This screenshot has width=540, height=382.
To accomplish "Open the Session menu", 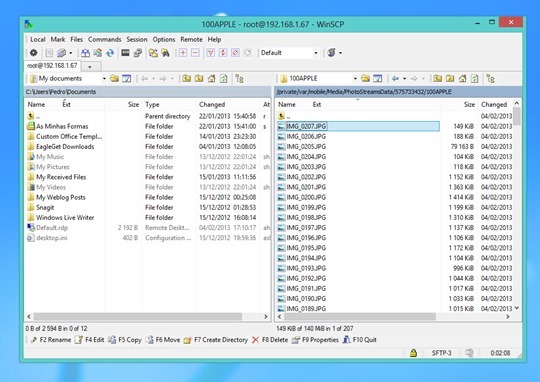I will pyautogui.click(x=137, y=39).
